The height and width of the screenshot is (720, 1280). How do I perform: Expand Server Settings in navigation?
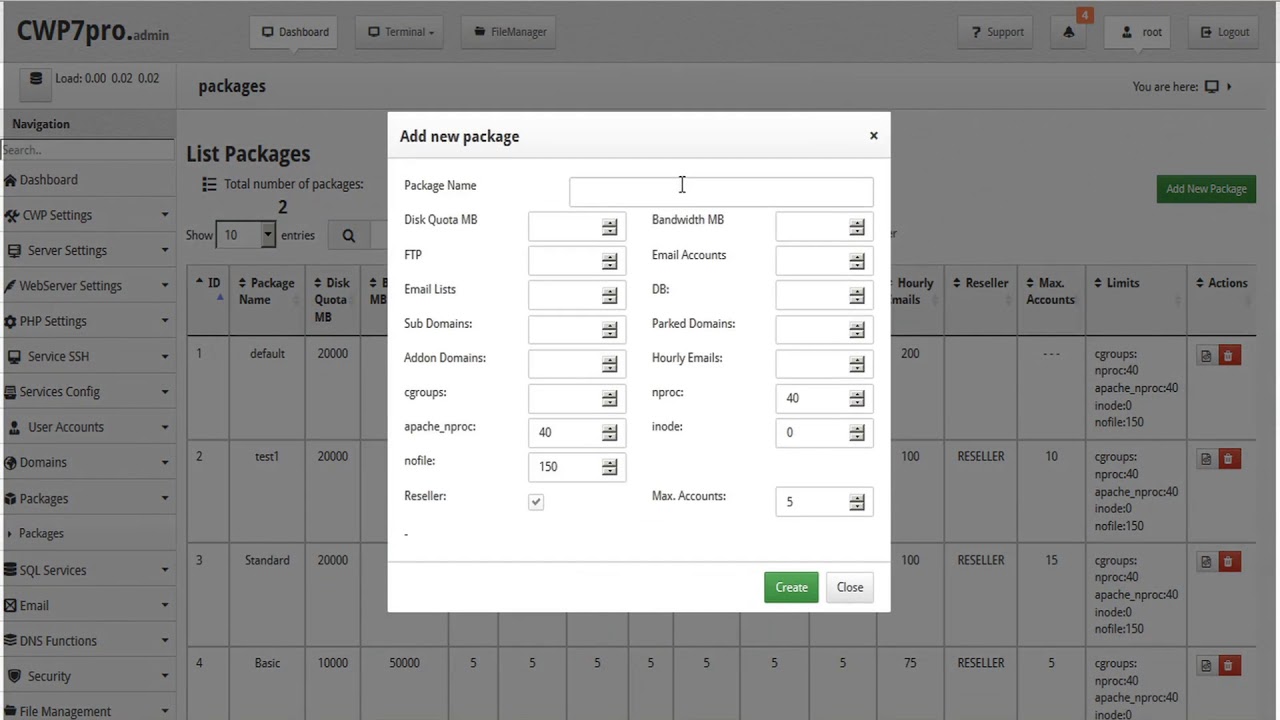pyautogui.click(x=87, y=250)
